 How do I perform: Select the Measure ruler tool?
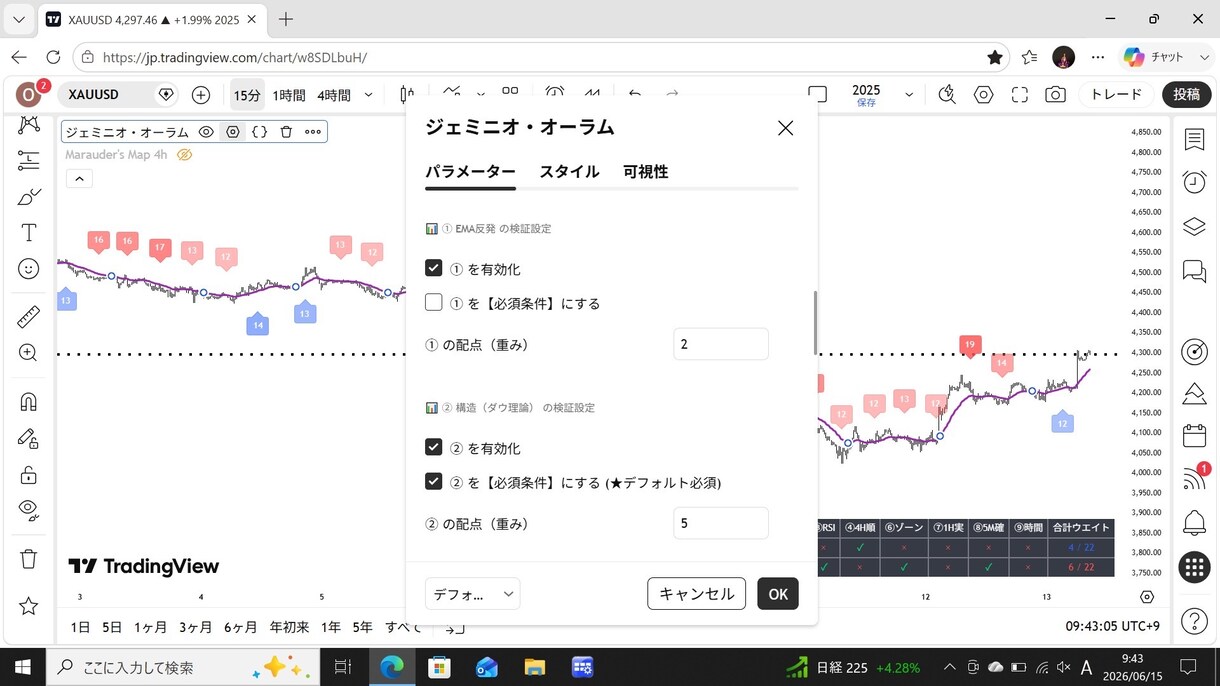coord(28,317)
